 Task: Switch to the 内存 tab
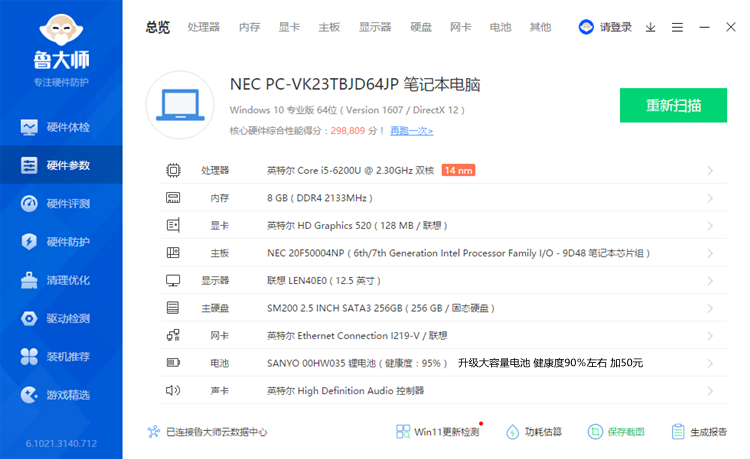pos(250,27)
